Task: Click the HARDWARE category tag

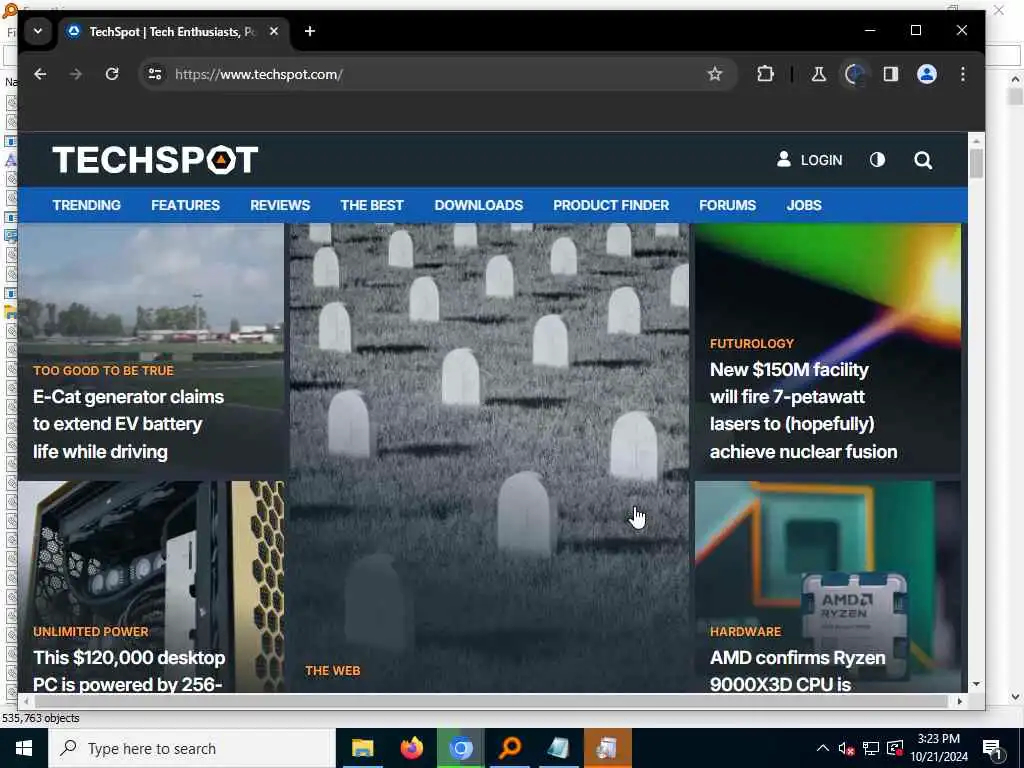Action: tap(745, 632)
